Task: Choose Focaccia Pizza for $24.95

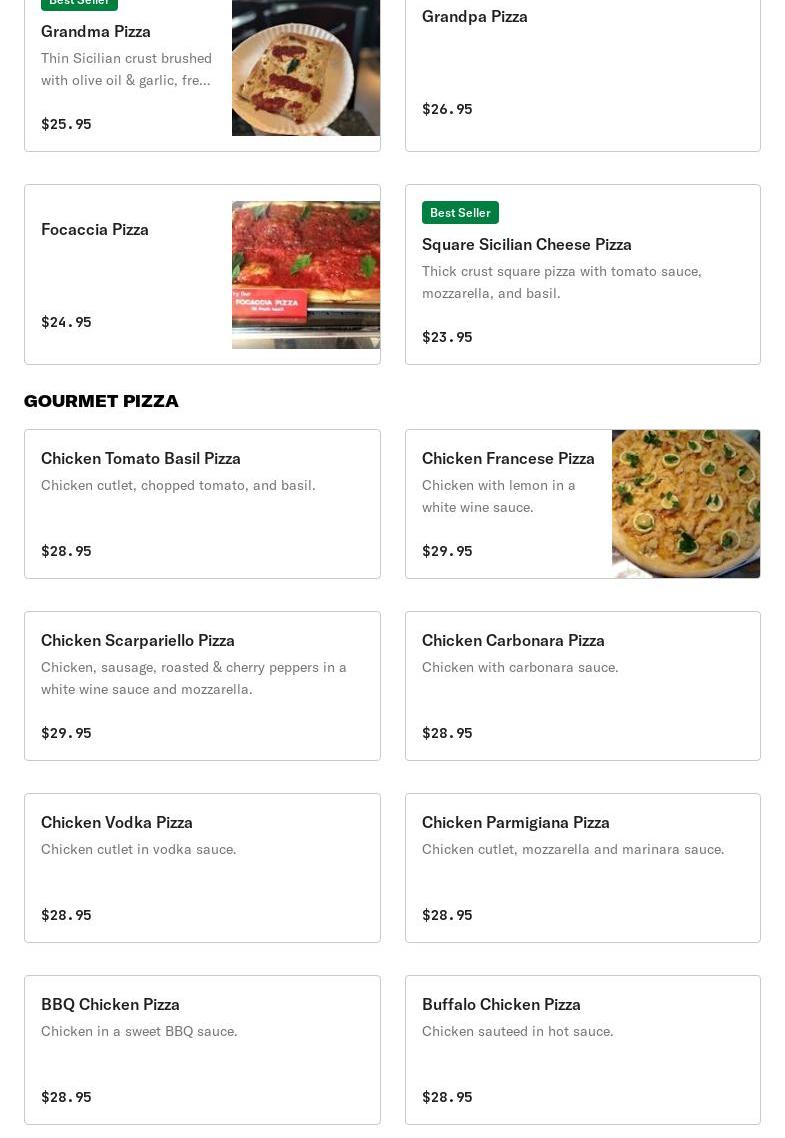Action: click(x=202, y=274)
